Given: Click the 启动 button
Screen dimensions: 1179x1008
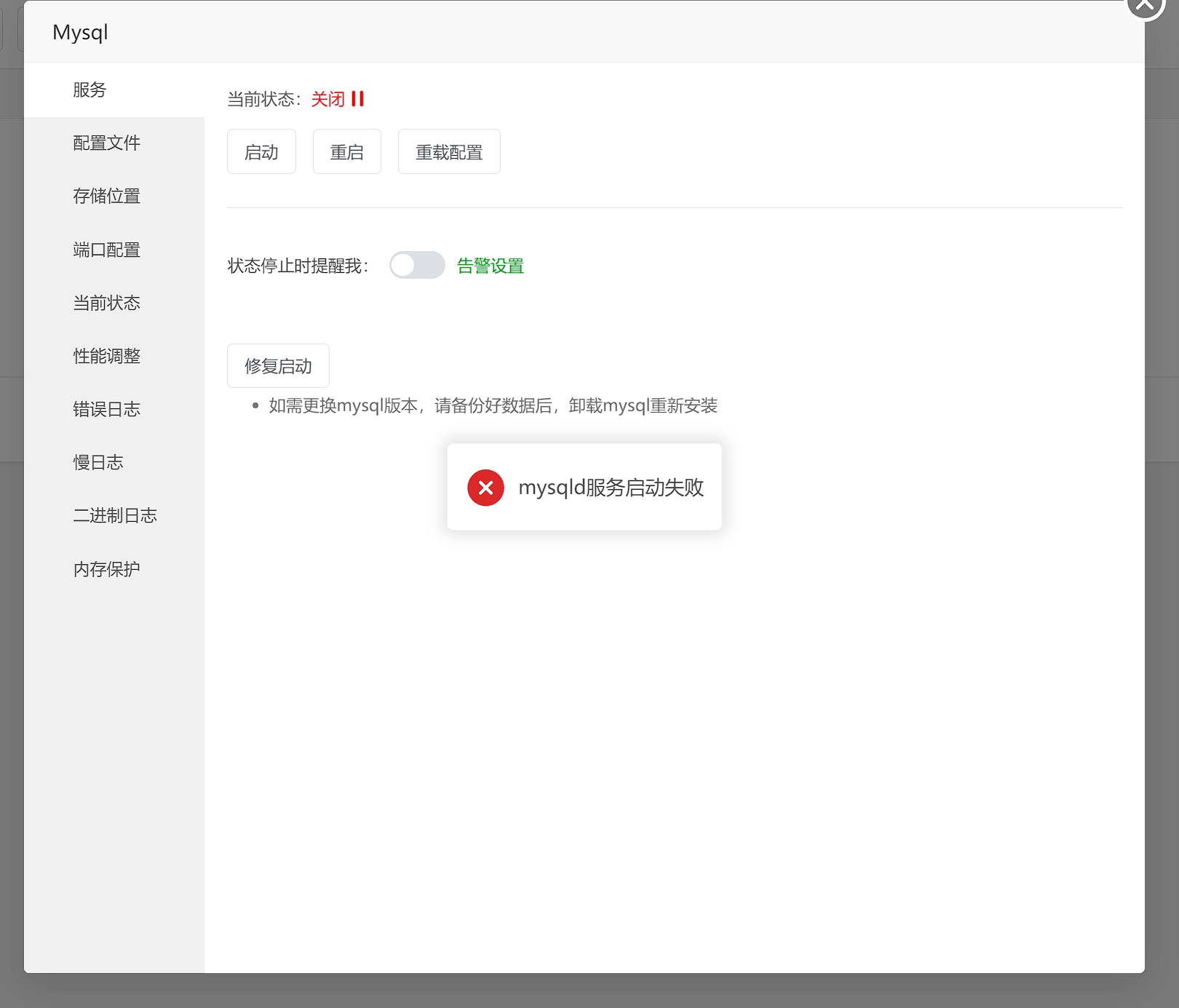Looking at the screenshot, I should [x=261, y=151].
